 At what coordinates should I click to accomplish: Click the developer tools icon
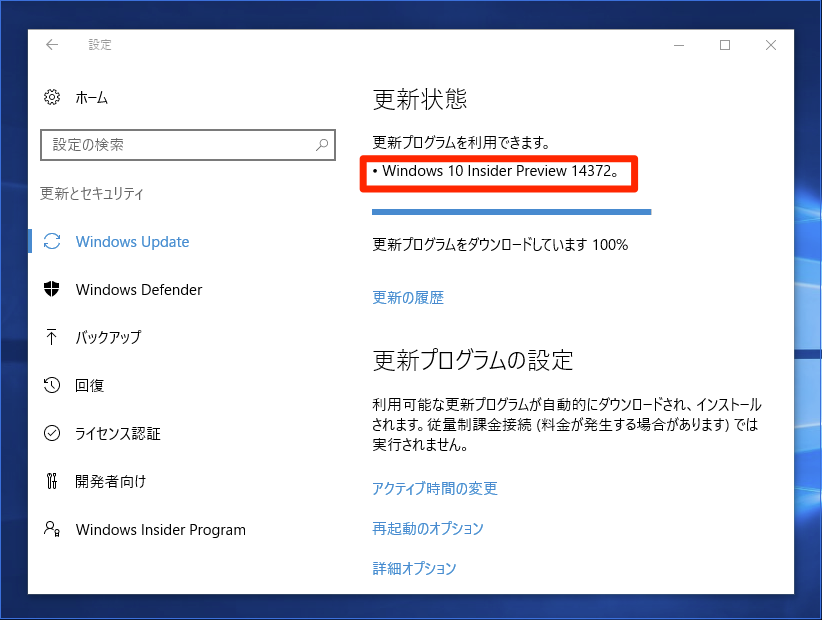51,481
